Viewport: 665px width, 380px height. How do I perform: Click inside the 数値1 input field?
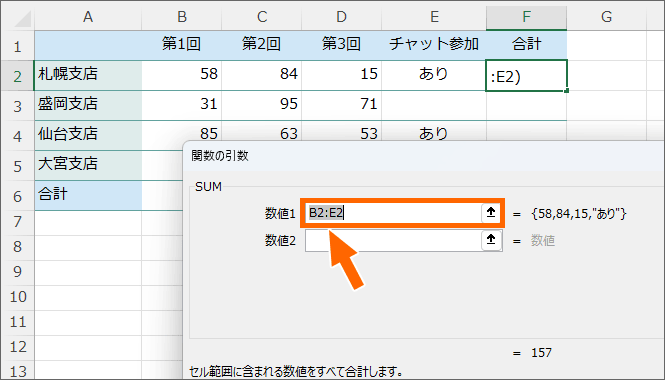click(x=393, y=213)
